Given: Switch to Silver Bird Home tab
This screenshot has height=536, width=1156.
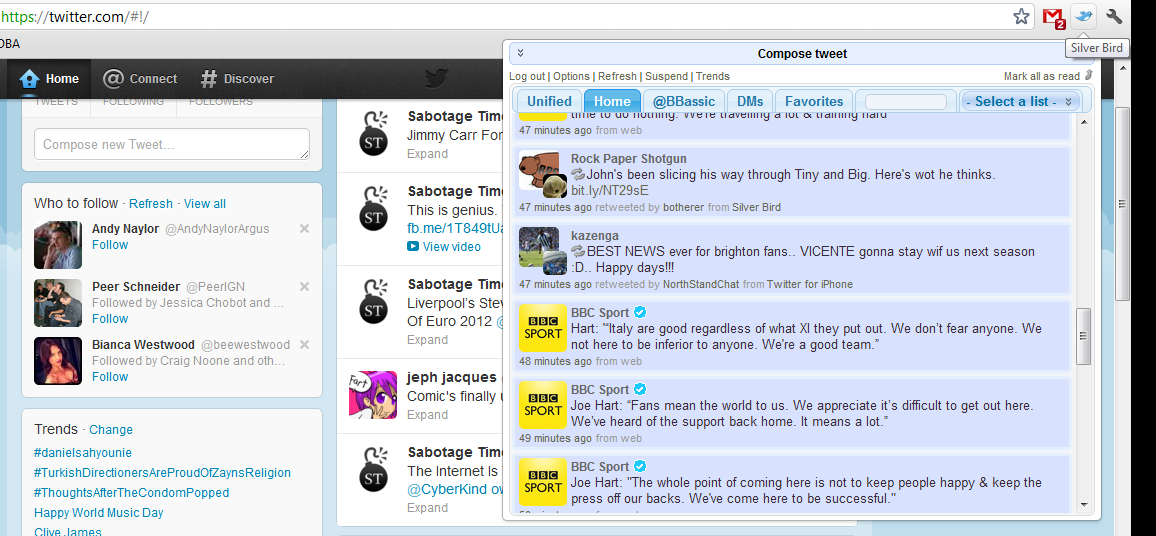Looking at the screenshot, I should [x=612, y=101].
